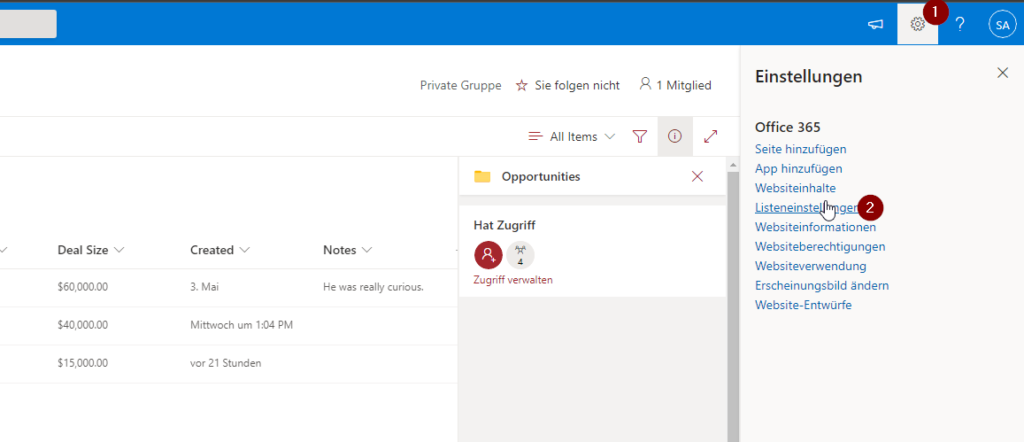Viewport: 1024px width, 442px height.
Task: Click the 1 Mitglied members button
Action: coord(675,85)
